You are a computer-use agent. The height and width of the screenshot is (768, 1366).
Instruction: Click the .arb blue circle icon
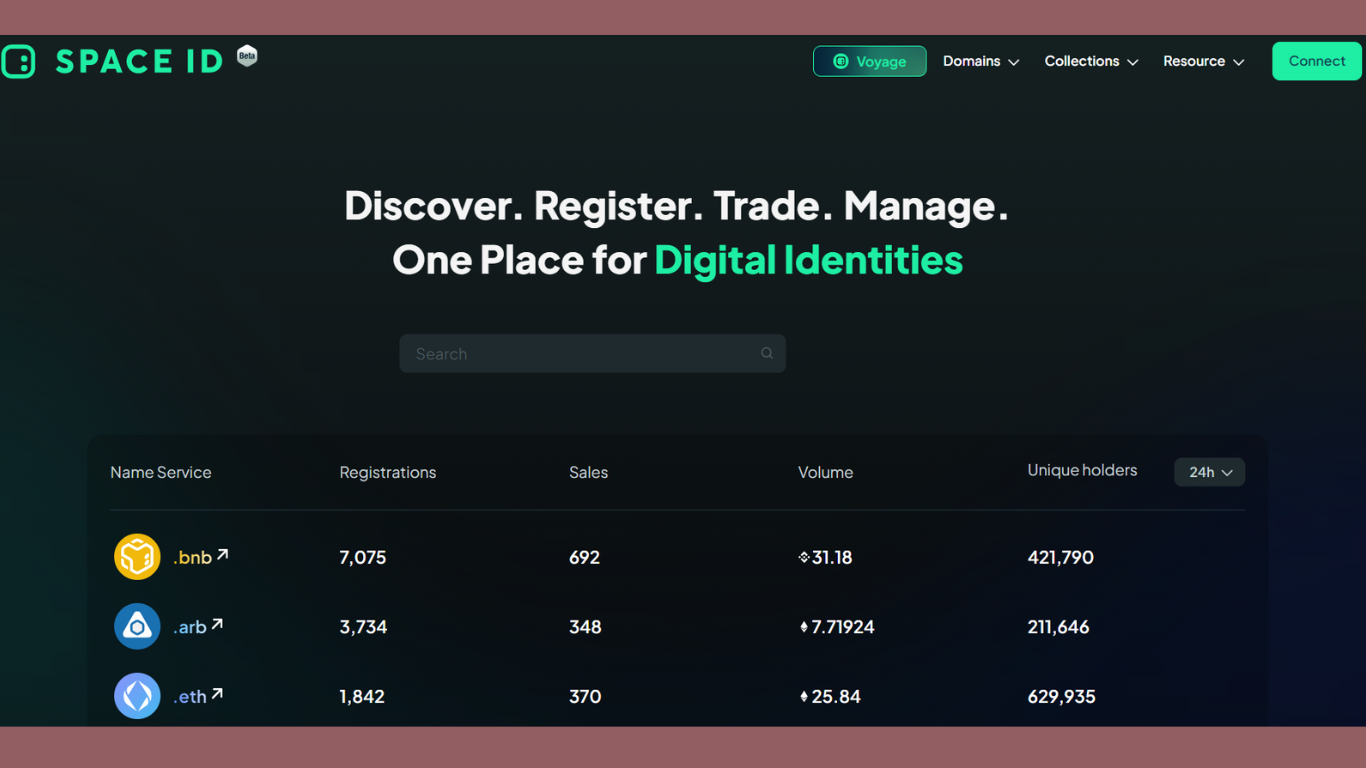tap(137, 627)
